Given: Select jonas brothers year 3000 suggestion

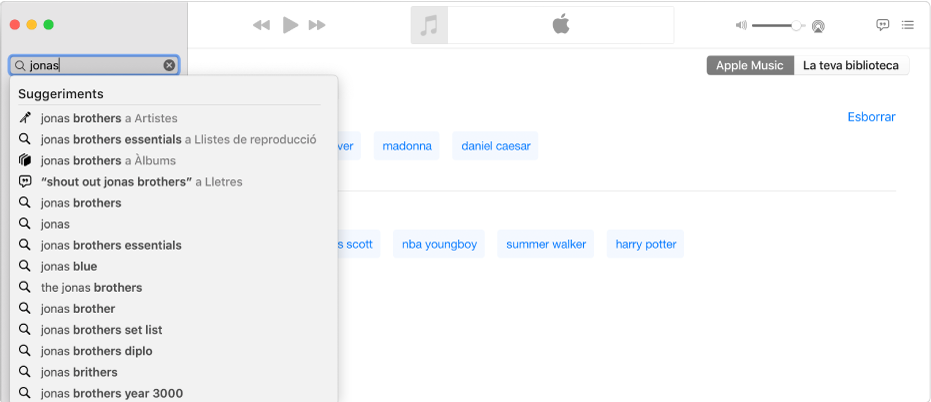Looking at the screenshot, I should pyautogui.click(x=112, y=393).
